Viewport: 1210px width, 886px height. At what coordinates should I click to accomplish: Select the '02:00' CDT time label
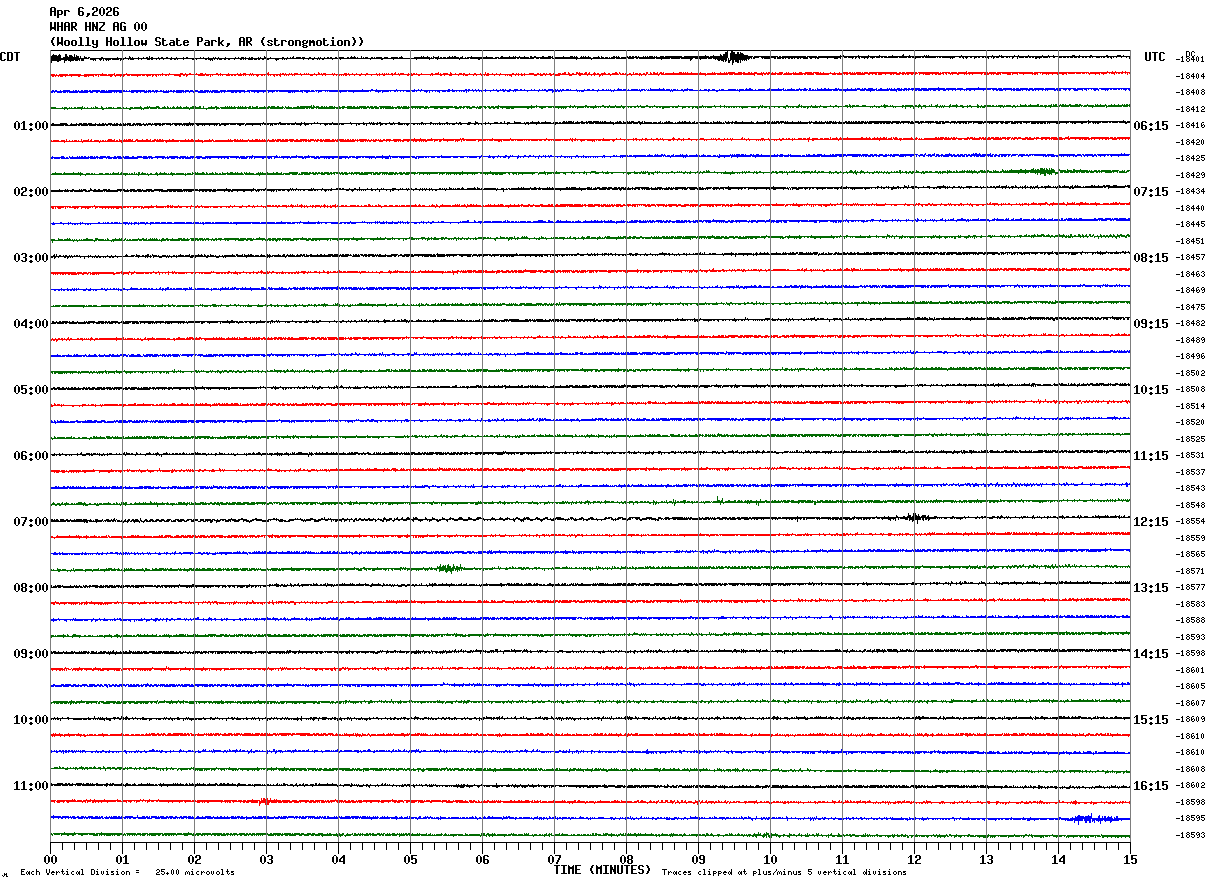click(30, 192)
